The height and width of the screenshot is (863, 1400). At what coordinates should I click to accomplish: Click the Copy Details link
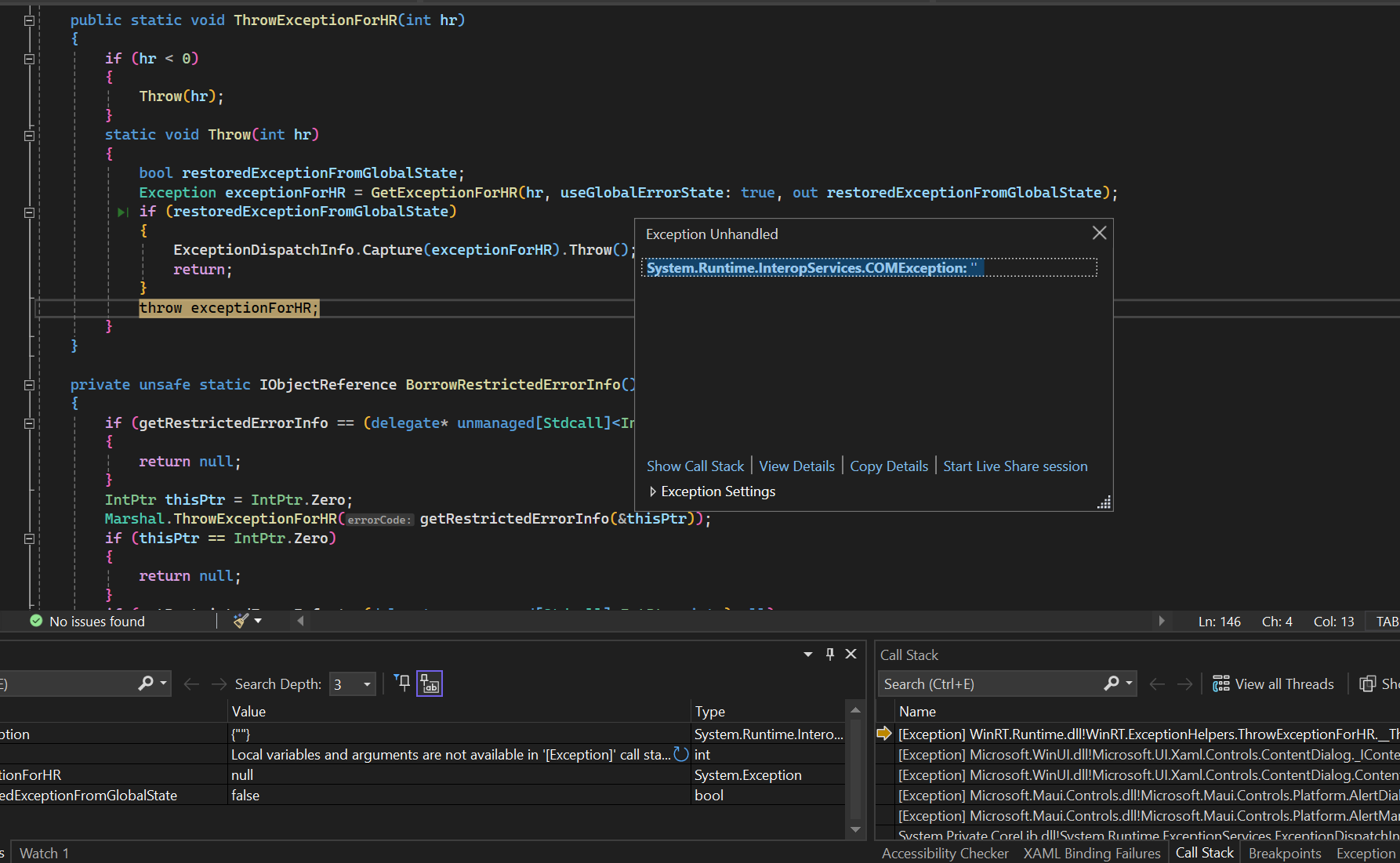(888, 466)
